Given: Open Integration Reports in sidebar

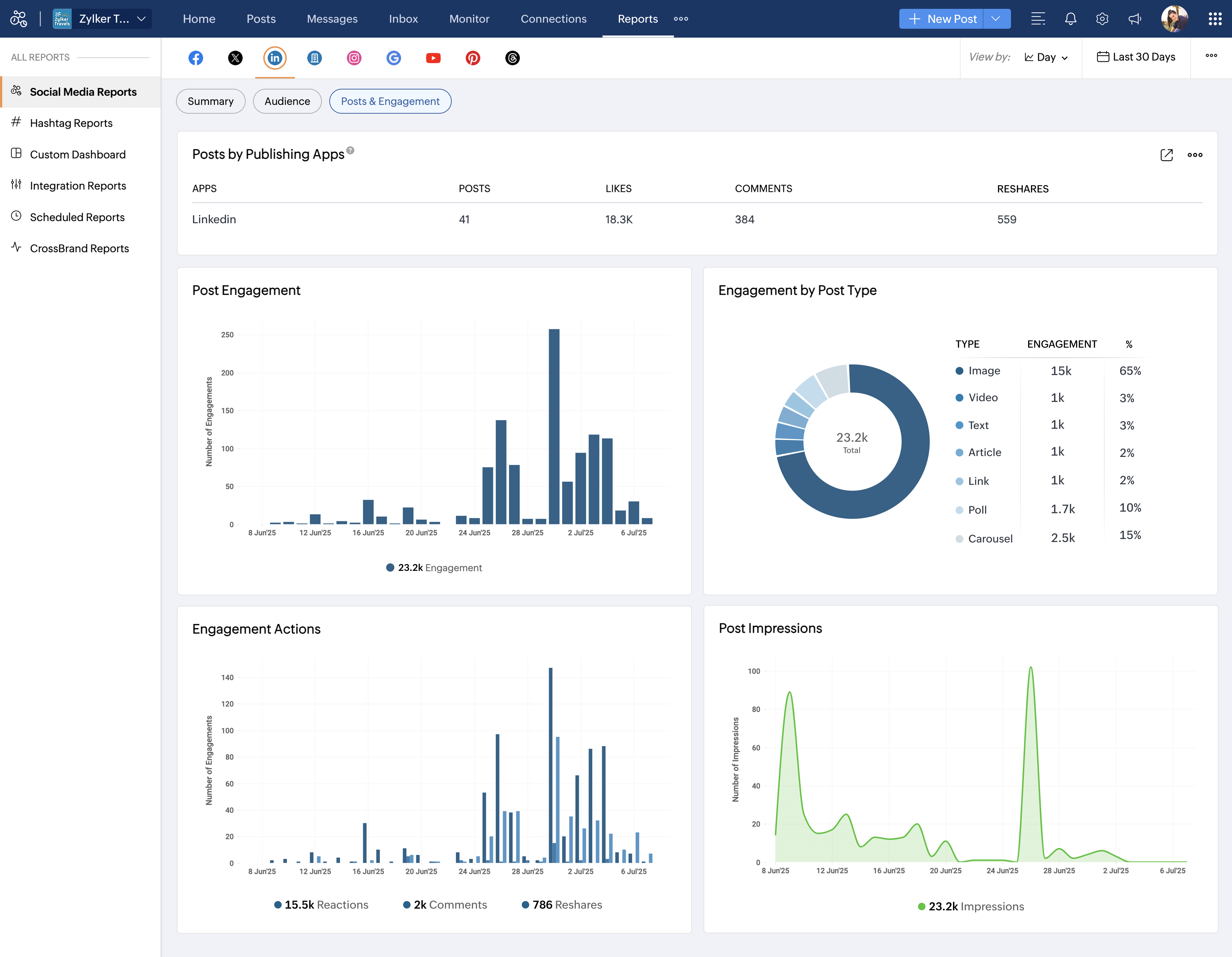Looking at the screenshot, I should click(81, 186).
